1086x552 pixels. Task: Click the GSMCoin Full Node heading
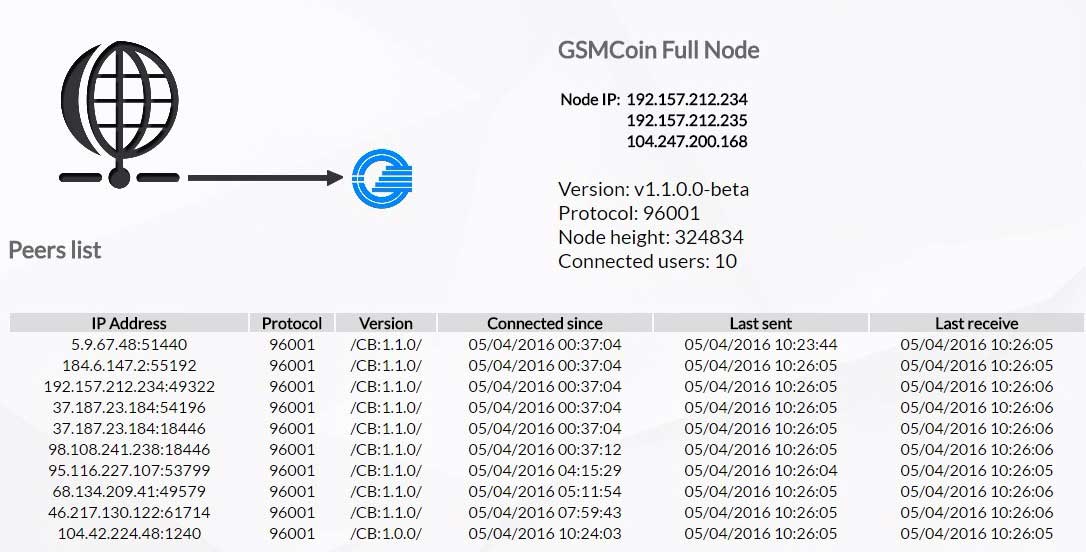659,50
